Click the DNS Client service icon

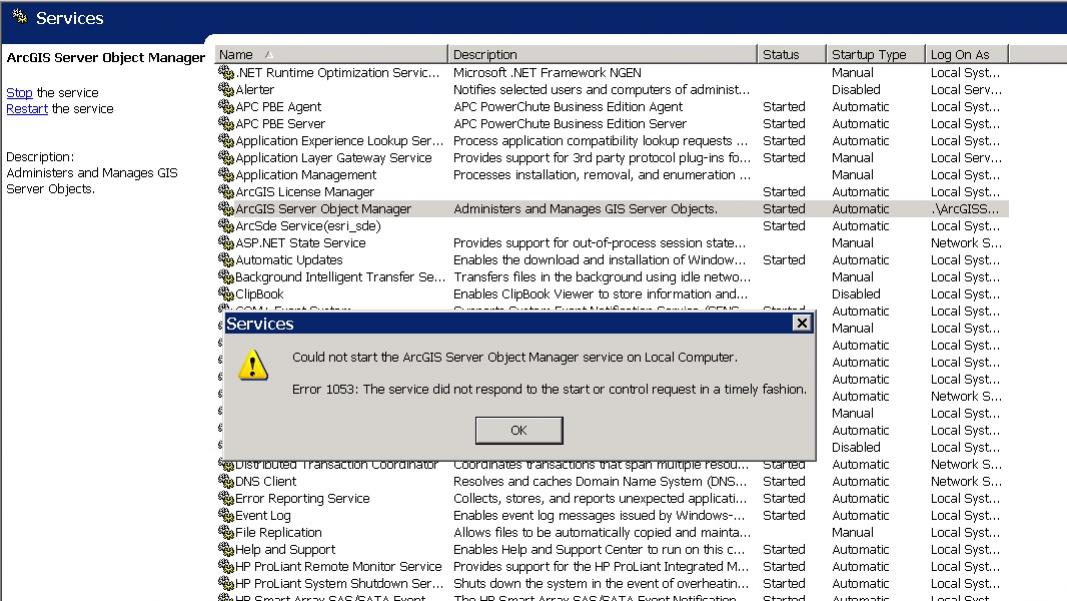click(x=226, y=481)
